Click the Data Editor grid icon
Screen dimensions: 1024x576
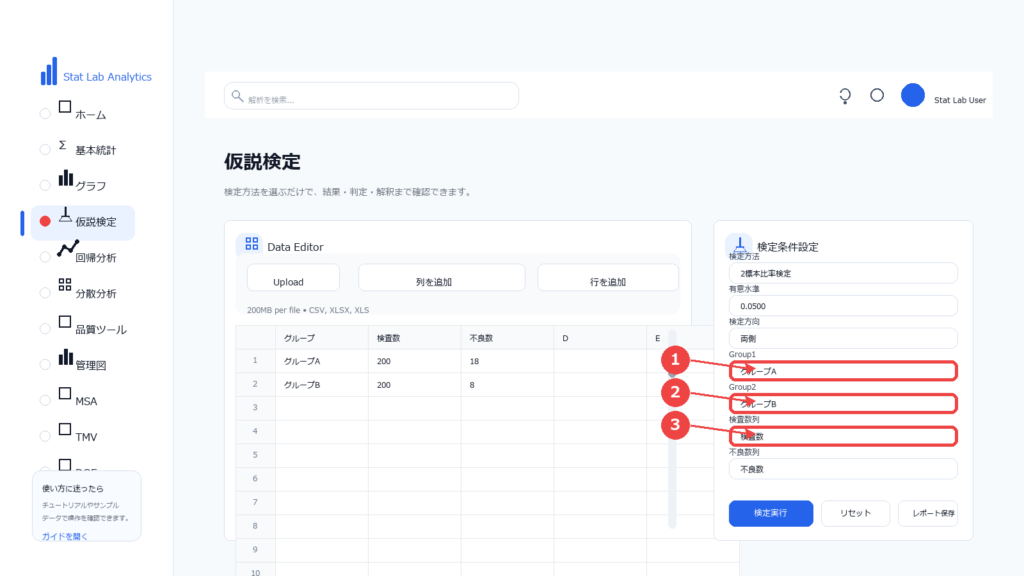click(x=251, y=244)
